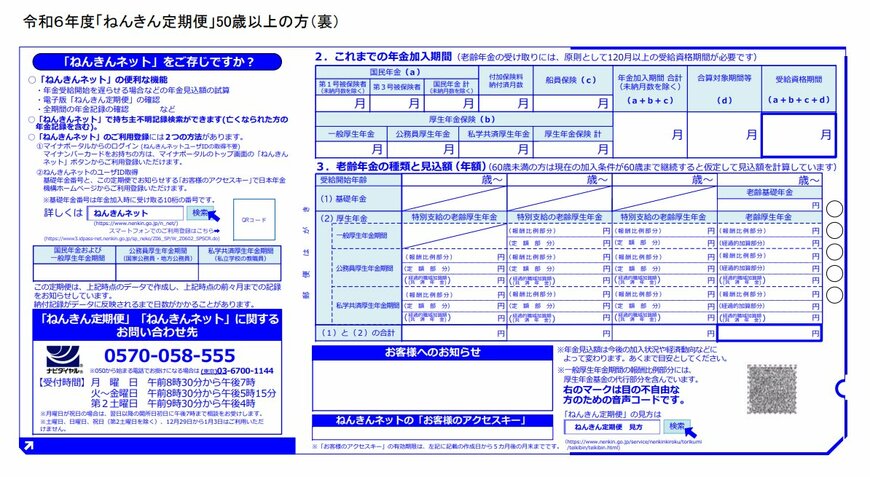Click table header 国民年金(a)
870x477 pixels.
(x=396, y=72)
